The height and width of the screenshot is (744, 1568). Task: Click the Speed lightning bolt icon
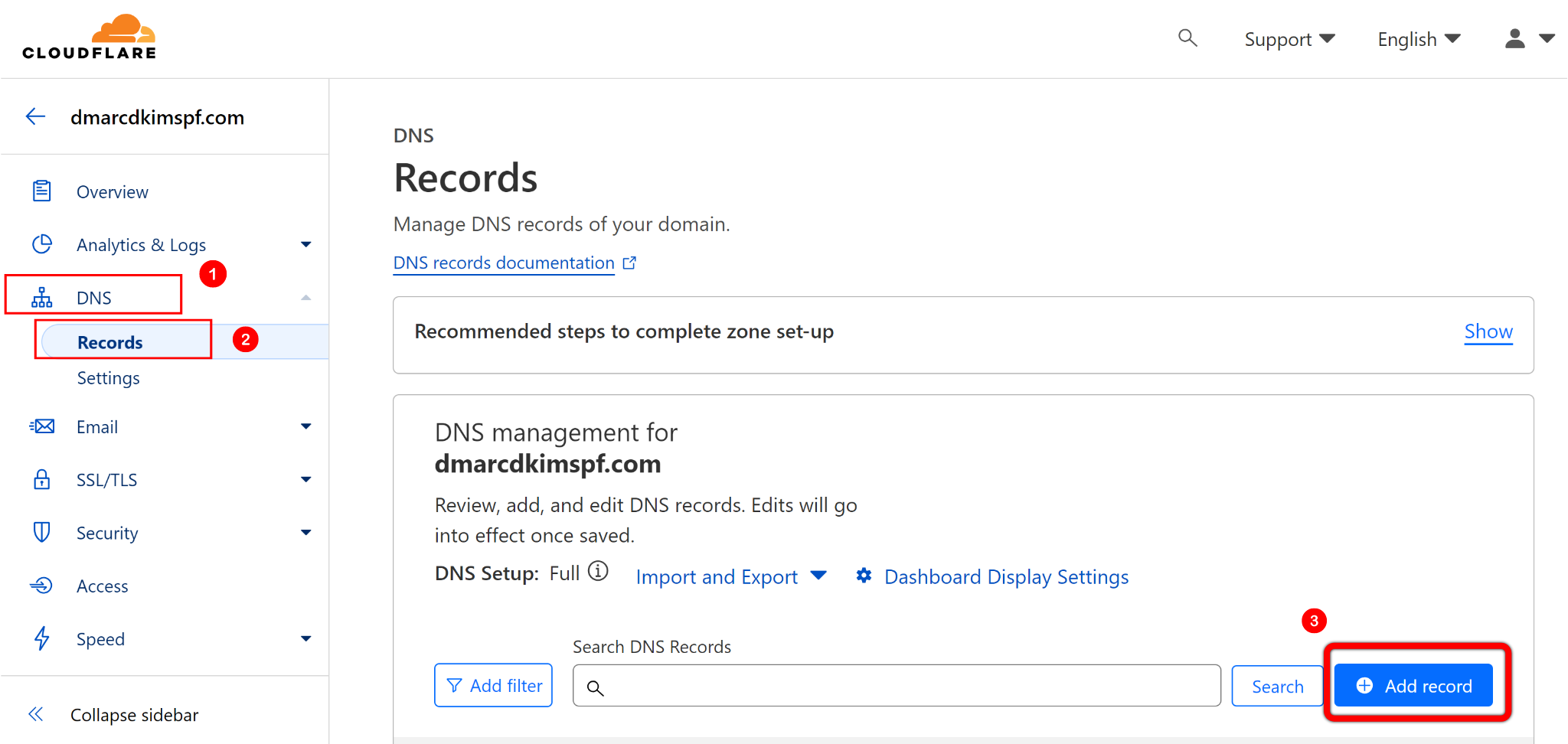click(42, 638)
